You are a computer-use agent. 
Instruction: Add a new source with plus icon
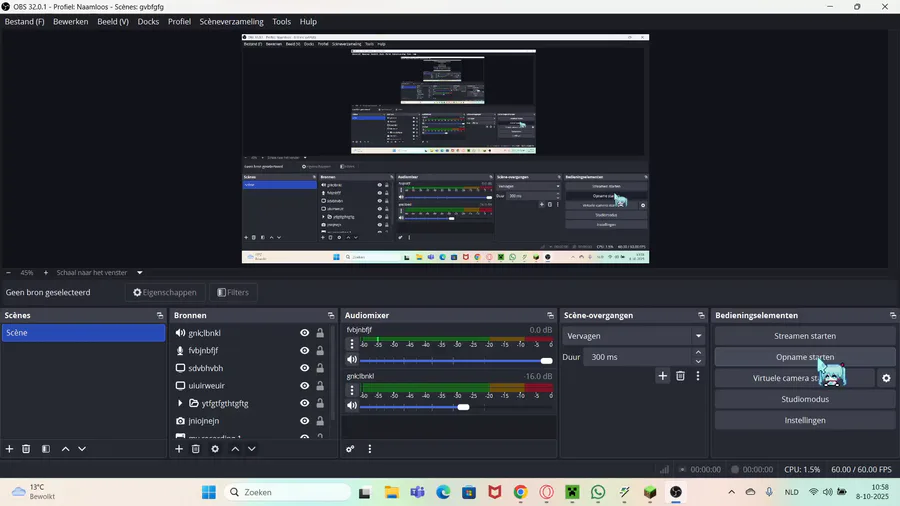(x=179, y=449)
